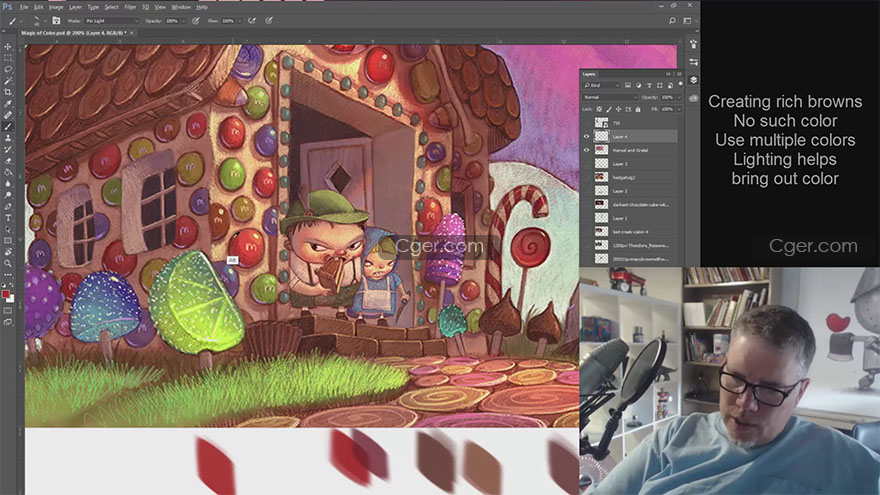Lock image pixels brush icon
Screen dimensions: 880x495
click(x=609, y=109)
